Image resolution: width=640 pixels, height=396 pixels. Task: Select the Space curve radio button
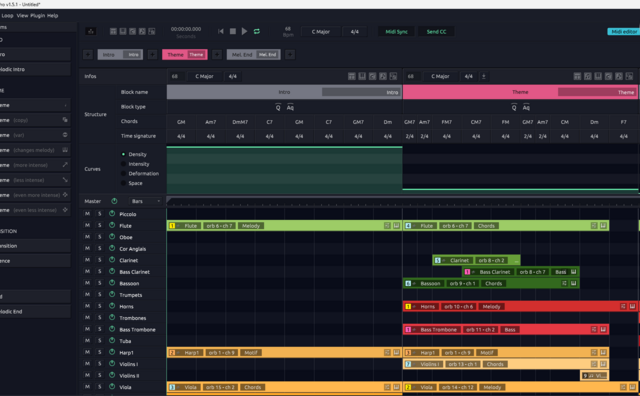[123, 183]
